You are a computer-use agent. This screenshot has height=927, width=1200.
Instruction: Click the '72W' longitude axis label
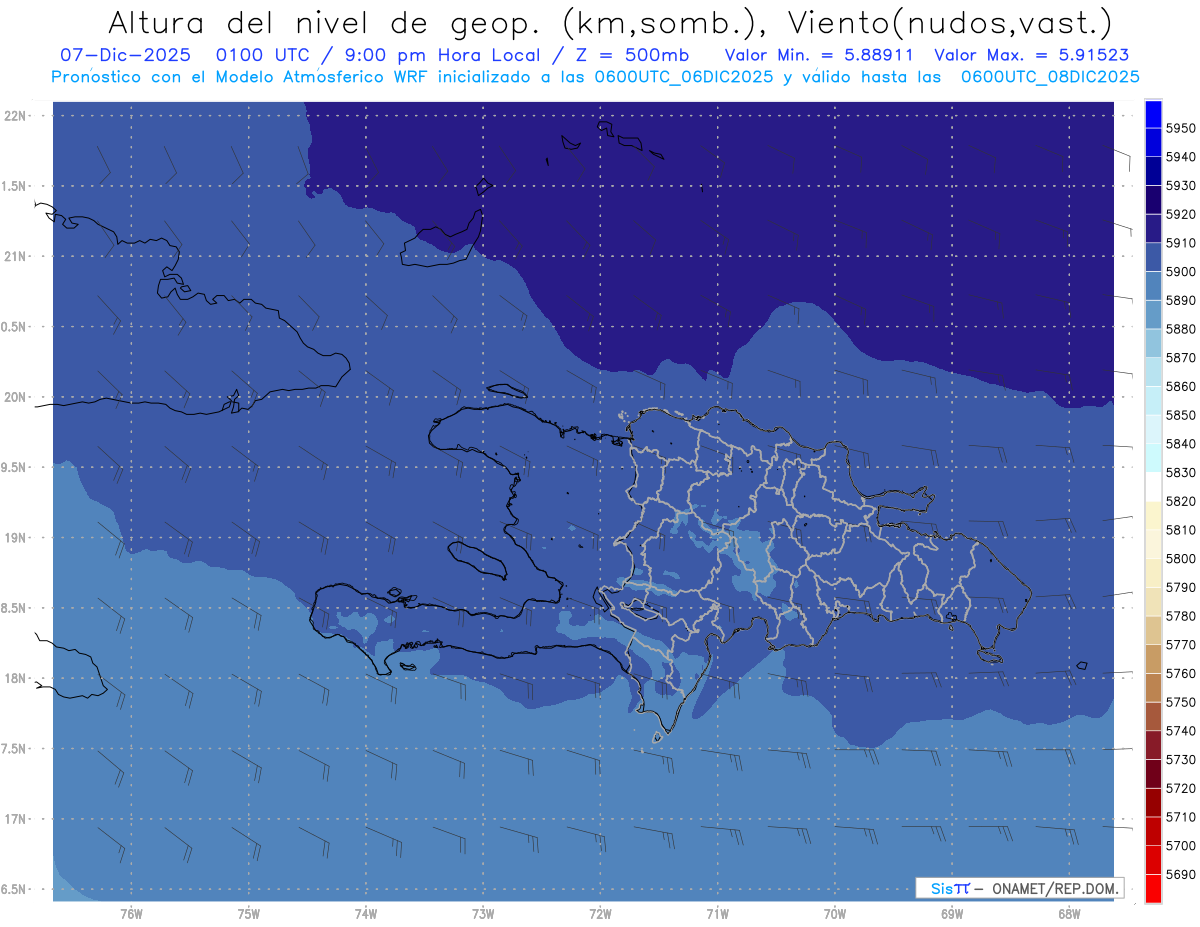pyautogui.click(x=601, y=913)
